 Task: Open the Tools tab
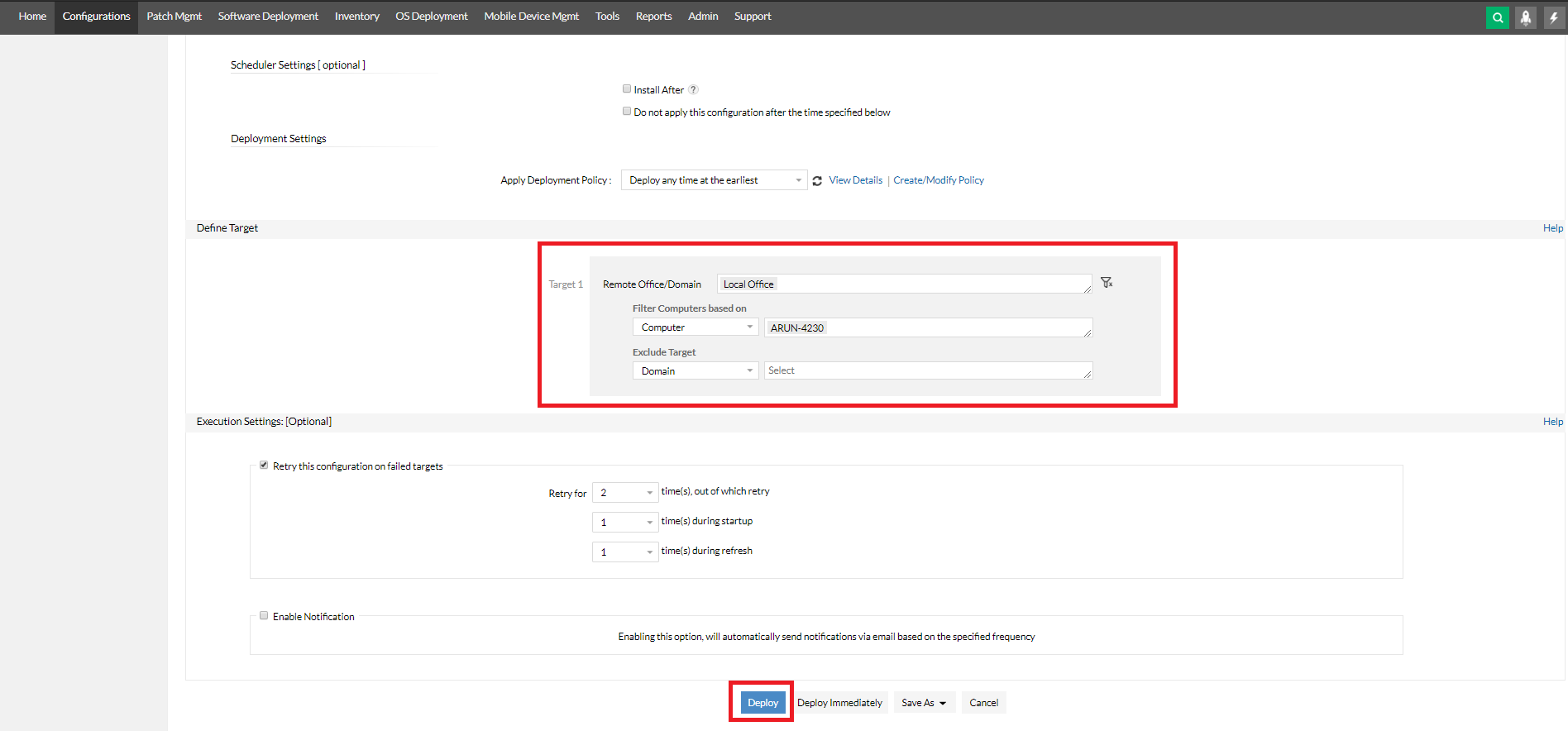click(x=607, y=17)
